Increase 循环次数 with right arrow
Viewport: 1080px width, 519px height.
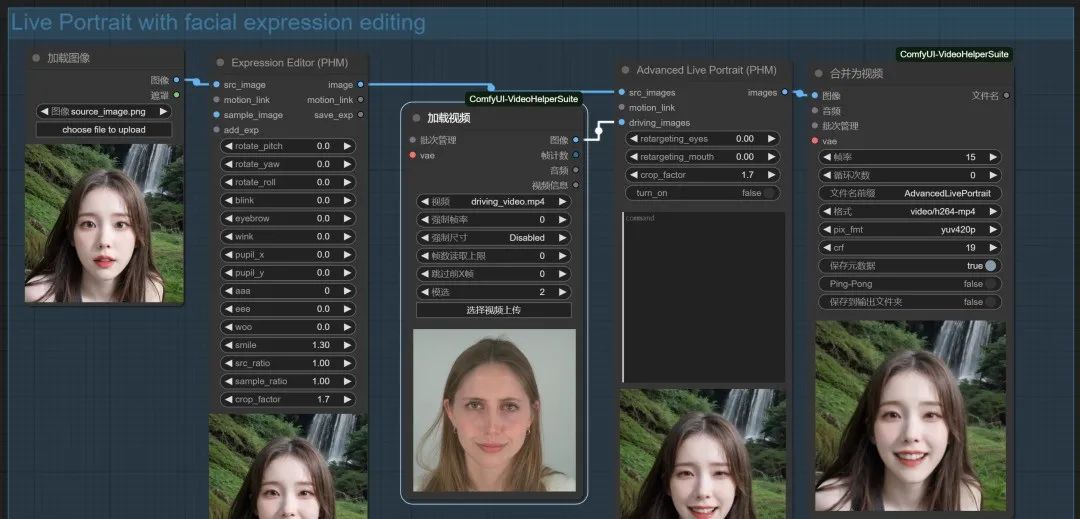(993, 175)
